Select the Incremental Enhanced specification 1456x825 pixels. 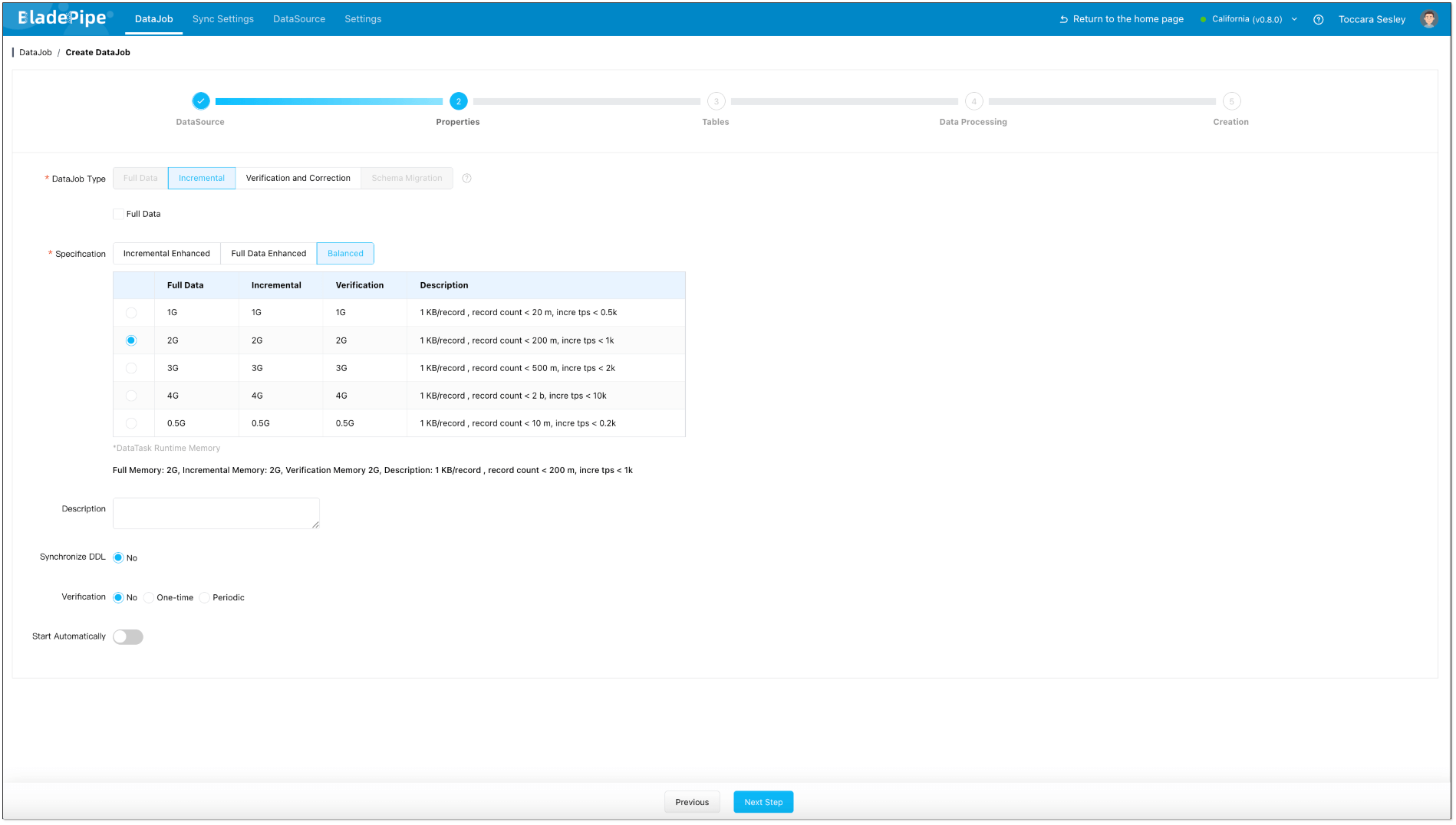166,254
